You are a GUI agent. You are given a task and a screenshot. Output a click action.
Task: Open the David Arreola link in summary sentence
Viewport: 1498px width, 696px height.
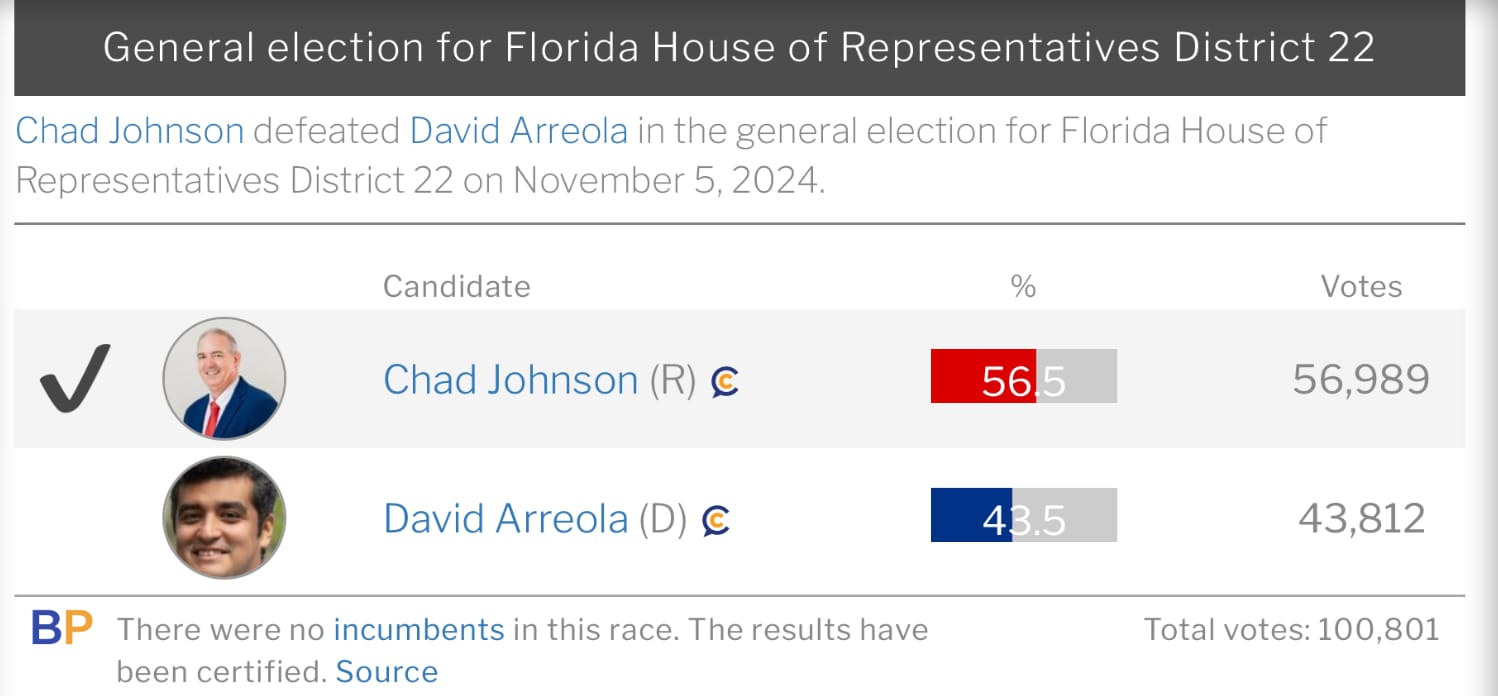click(x=519, y=131)
